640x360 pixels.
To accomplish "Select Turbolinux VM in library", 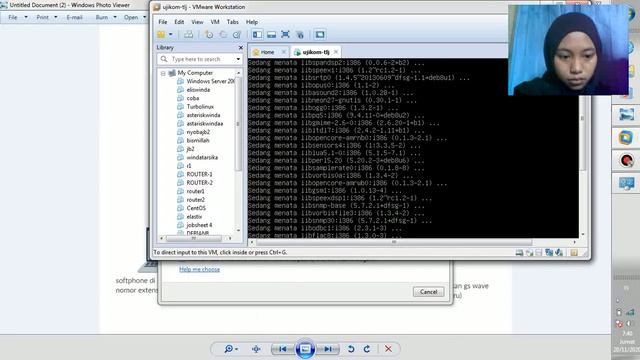I will point(200,107).
